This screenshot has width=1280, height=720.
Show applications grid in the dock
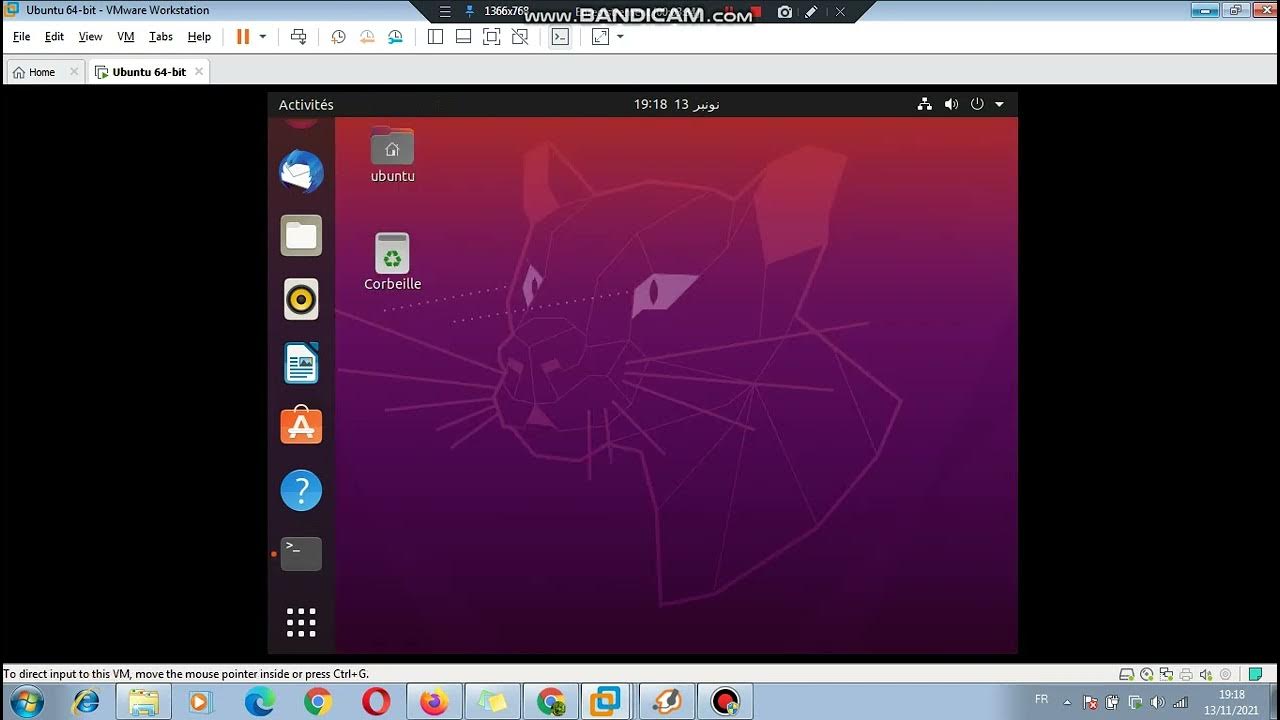click(301, 622)
